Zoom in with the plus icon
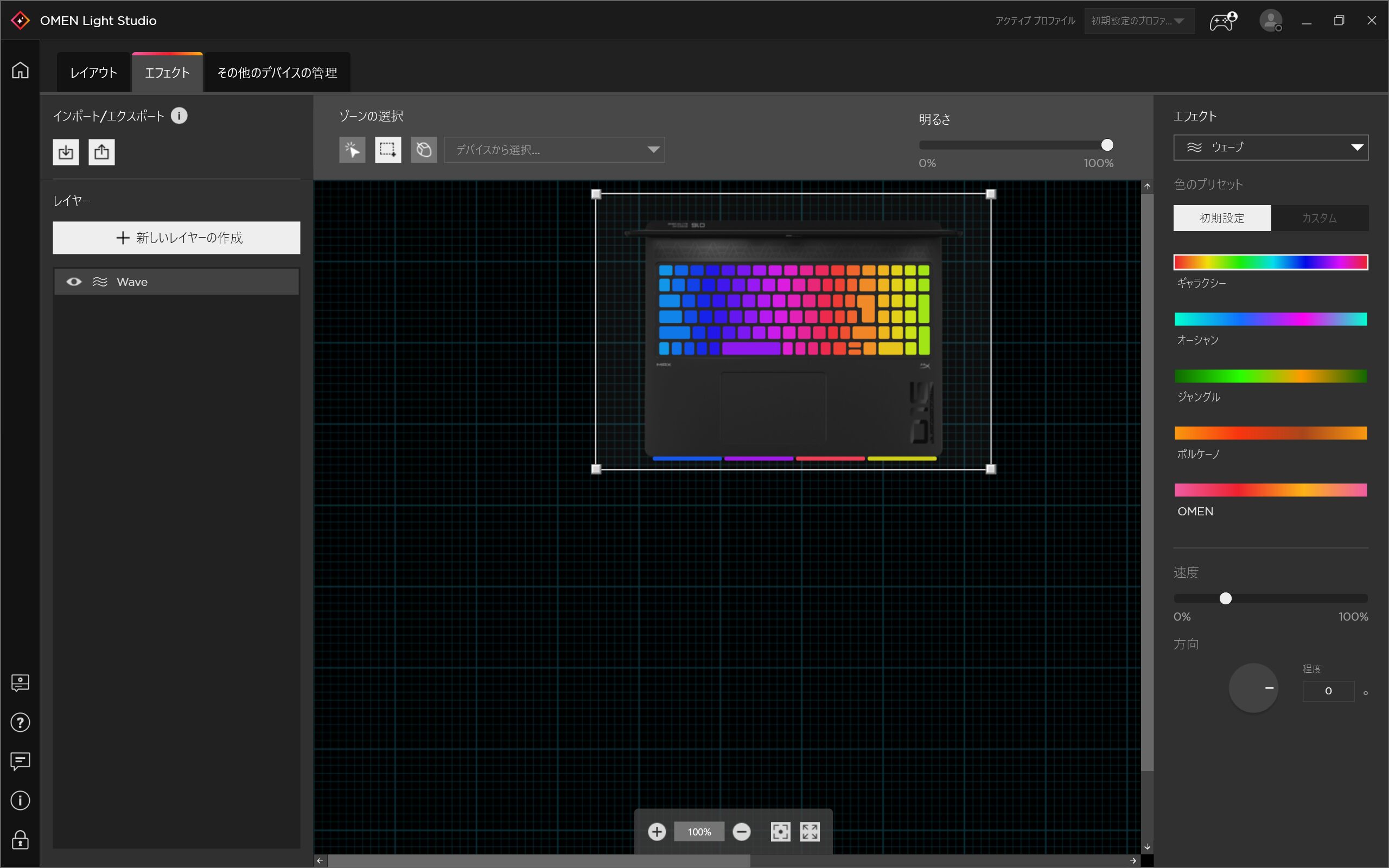Screen dimensions: 1389x868 [x=657, y=832]
